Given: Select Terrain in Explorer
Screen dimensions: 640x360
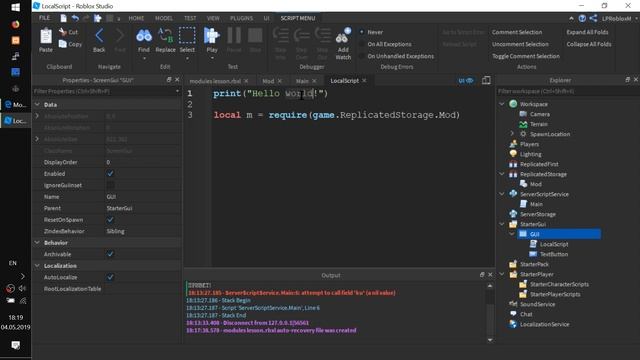Looking at the screenshot, I should tap(539, 124).
